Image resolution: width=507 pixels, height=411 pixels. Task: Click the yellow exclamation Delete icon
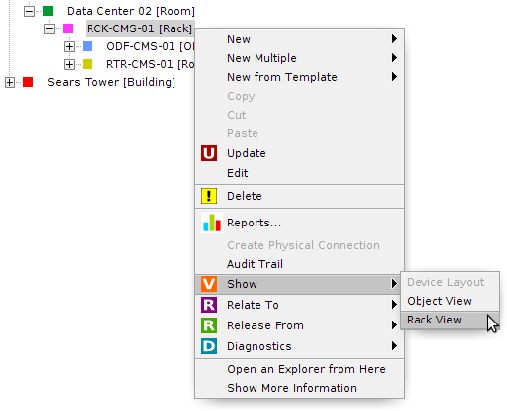tap(209, 196)
